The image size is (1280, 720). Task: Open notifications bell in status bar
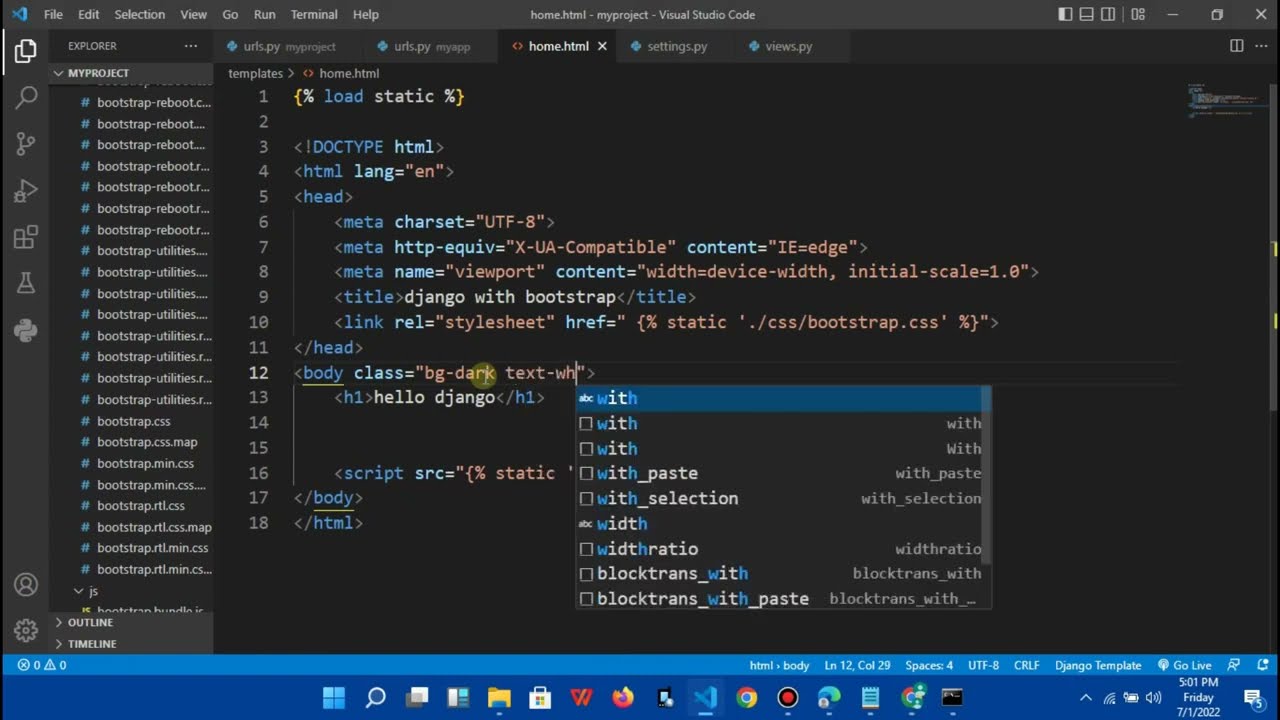click(x=1261, y=665)
